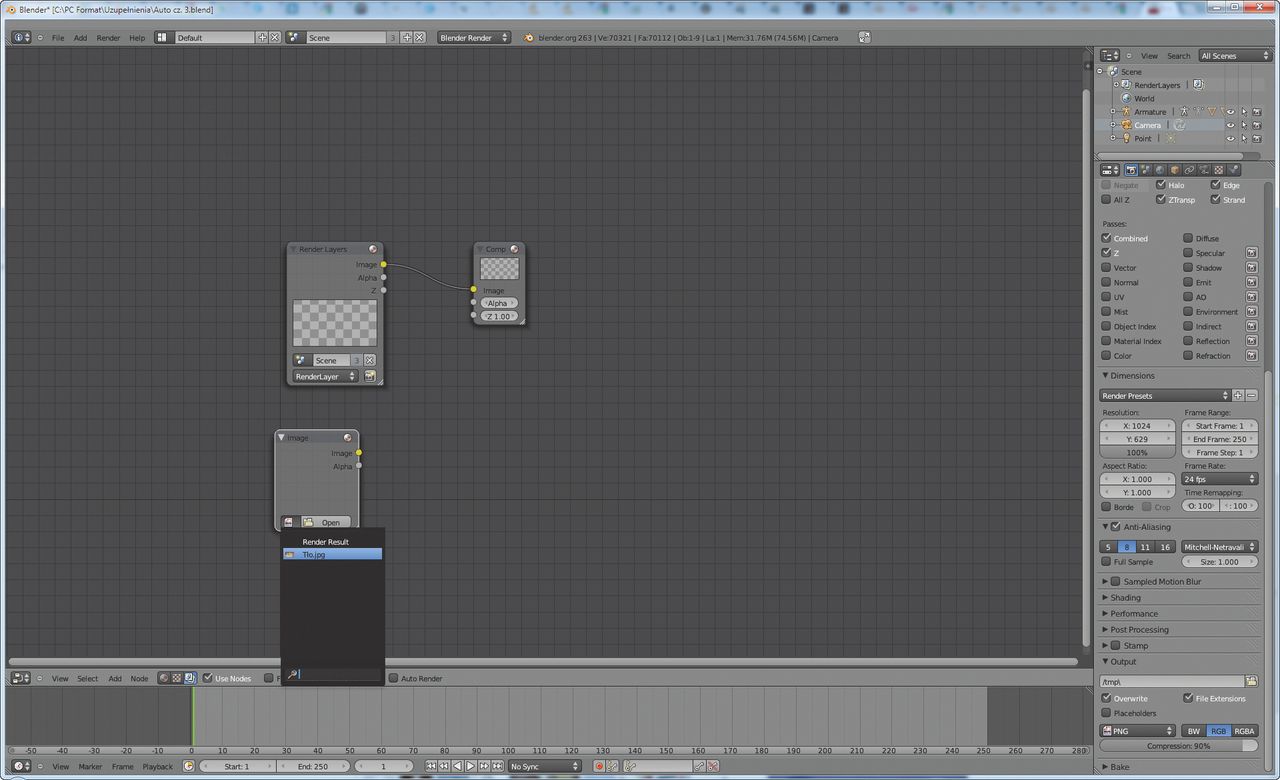
Task: Remove render preset with minus icon
Action: [1251, 396]
